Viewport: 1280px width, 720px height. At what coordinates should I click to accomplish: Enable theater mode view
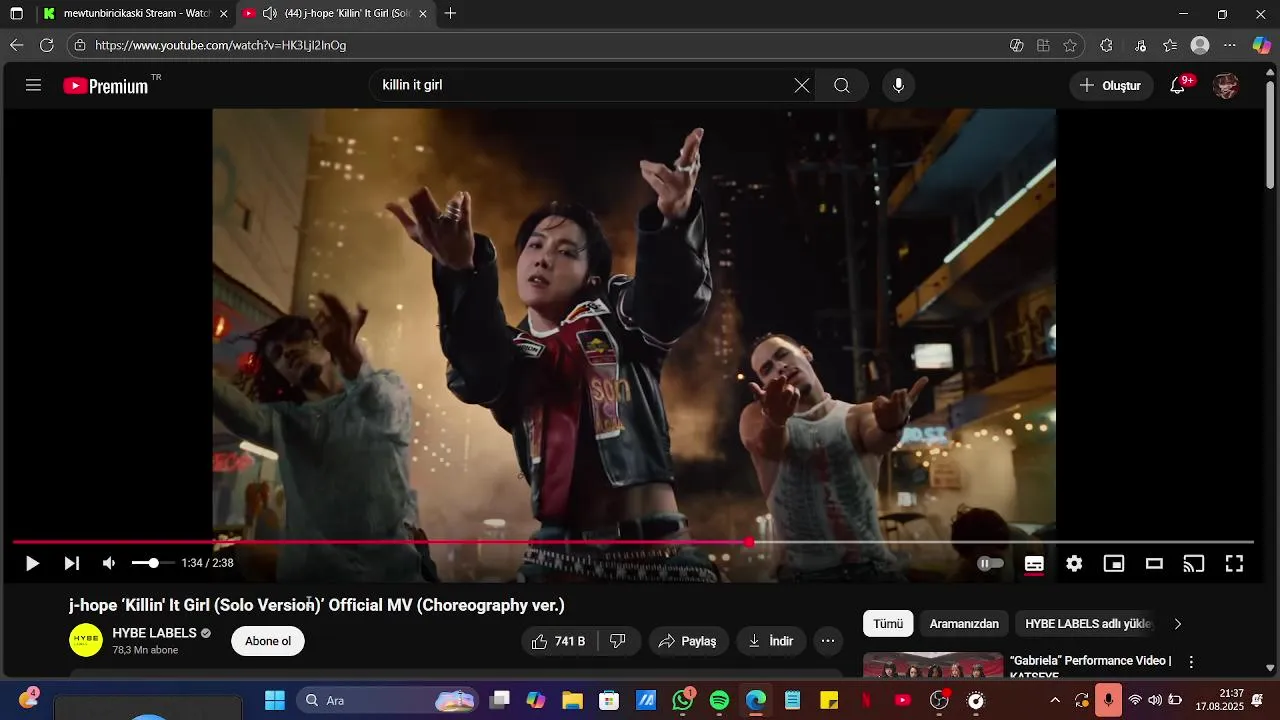[x=1154, y=564]
